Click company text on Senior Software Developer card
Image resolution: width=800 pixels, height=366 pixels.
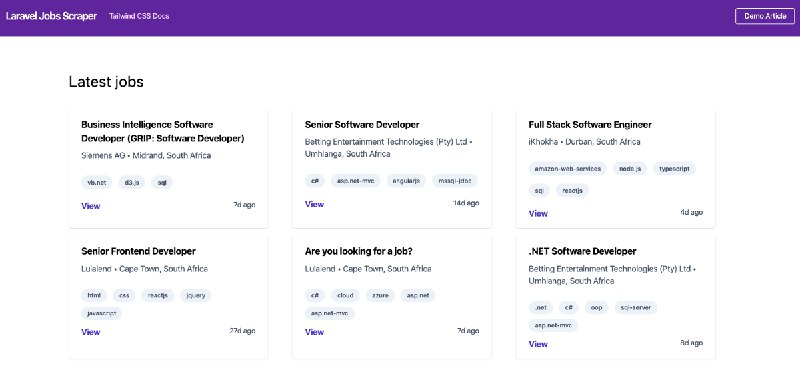(389, 148)
